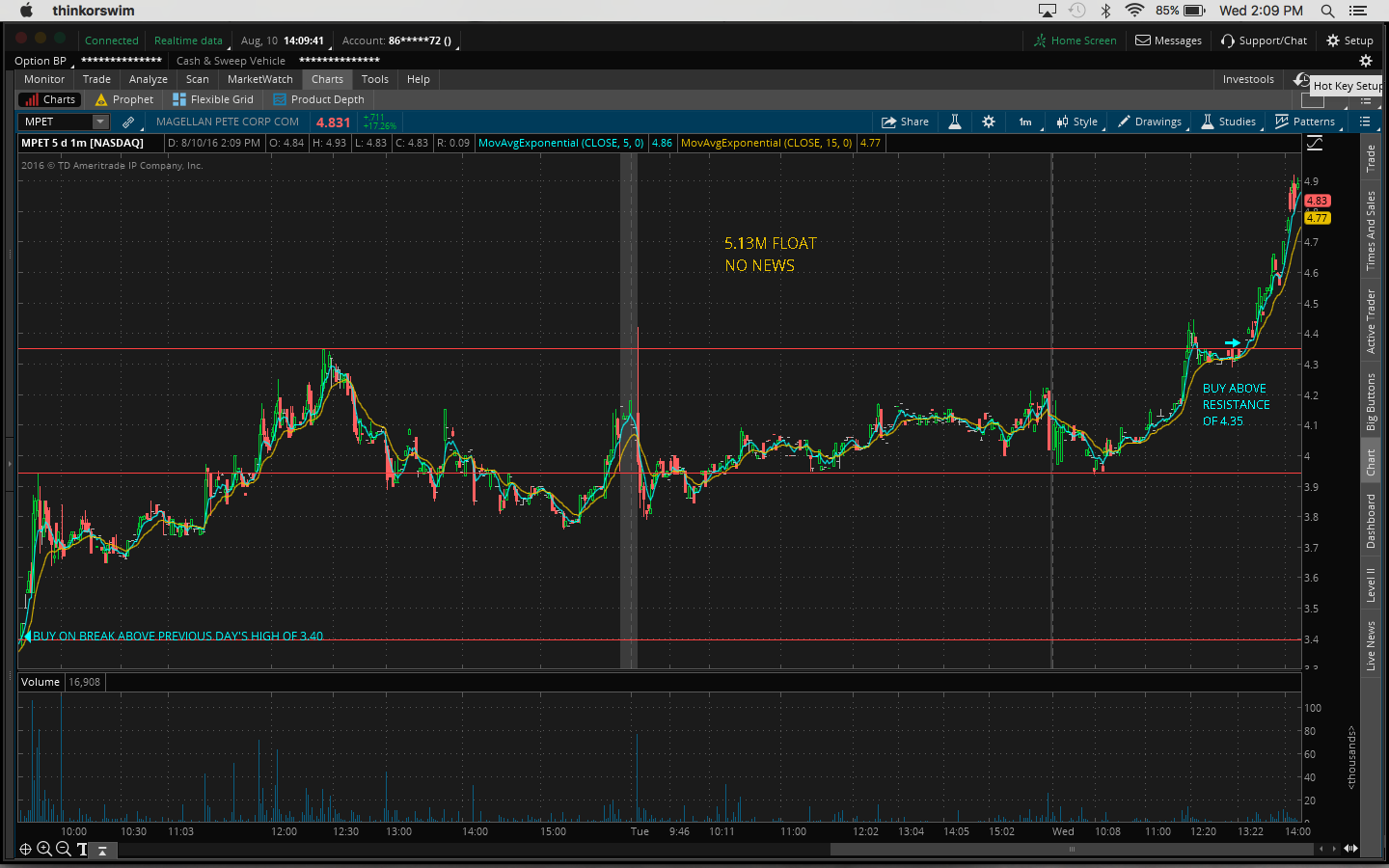Open the Product Depth sub-tab

point(319,99)
